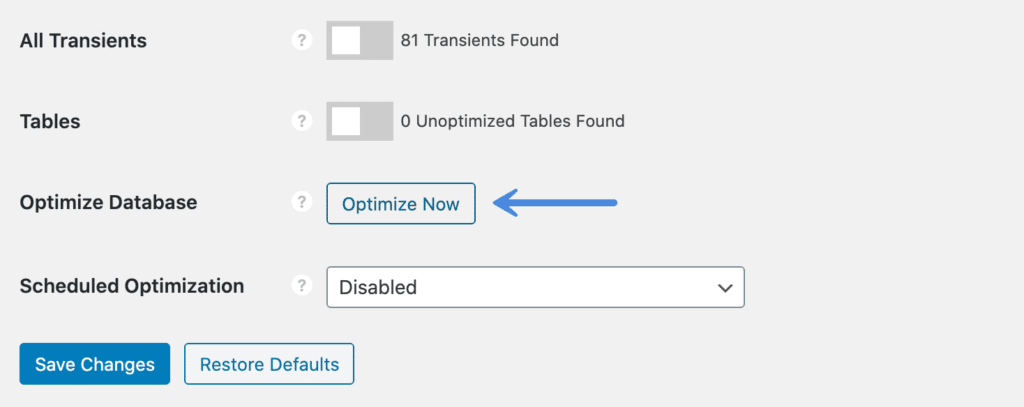Image resolution: width=1024 pixels, height=407 pixels.
Task: Click the All Transients setting label
Action: pos(83,41)
